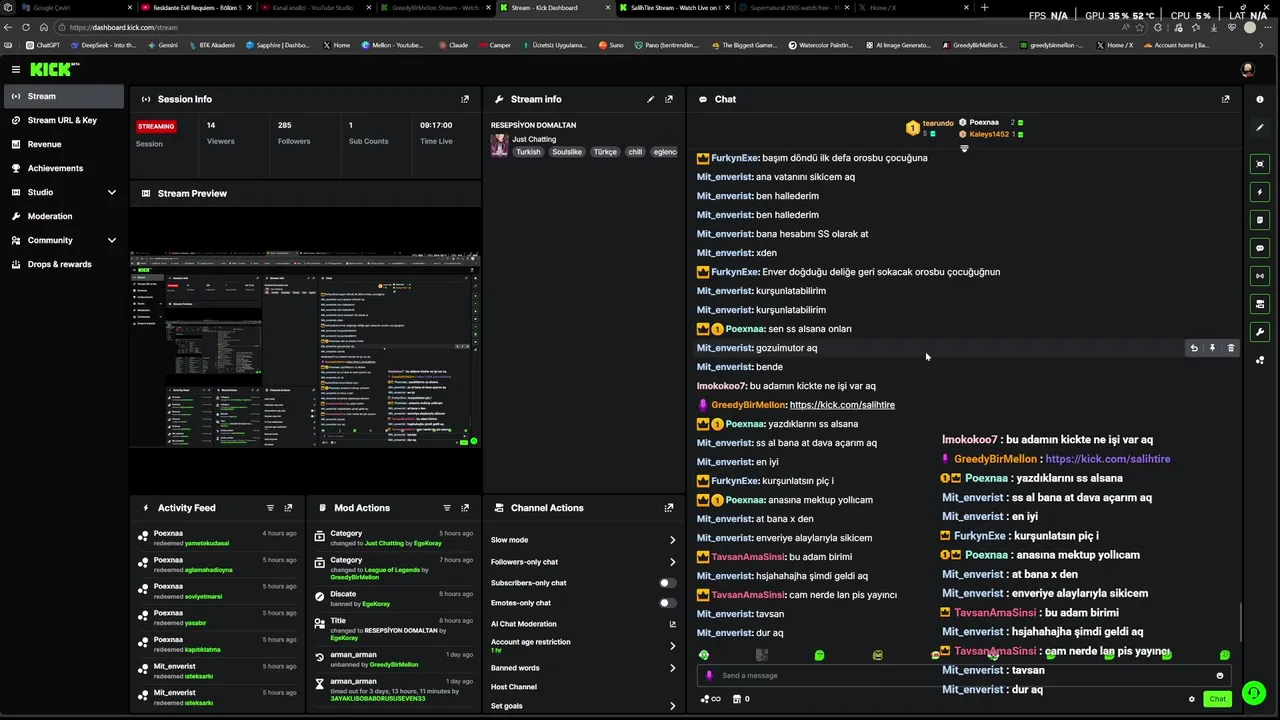
Task: Pop out the Stream info panel
Action: 669,99
